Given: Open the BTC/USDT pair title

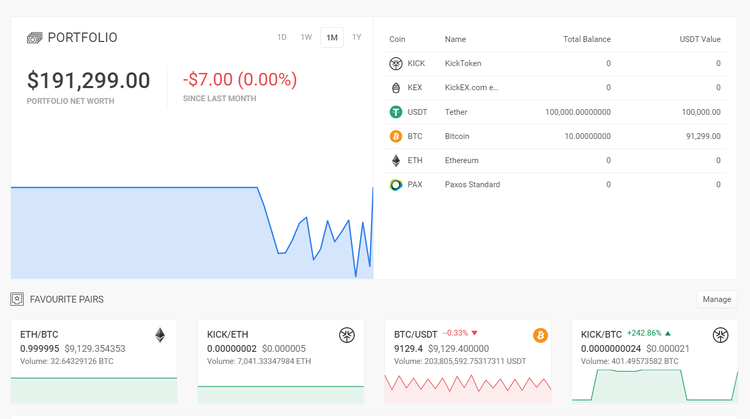Looking at the screenshot, I should (x=415, y=334).
